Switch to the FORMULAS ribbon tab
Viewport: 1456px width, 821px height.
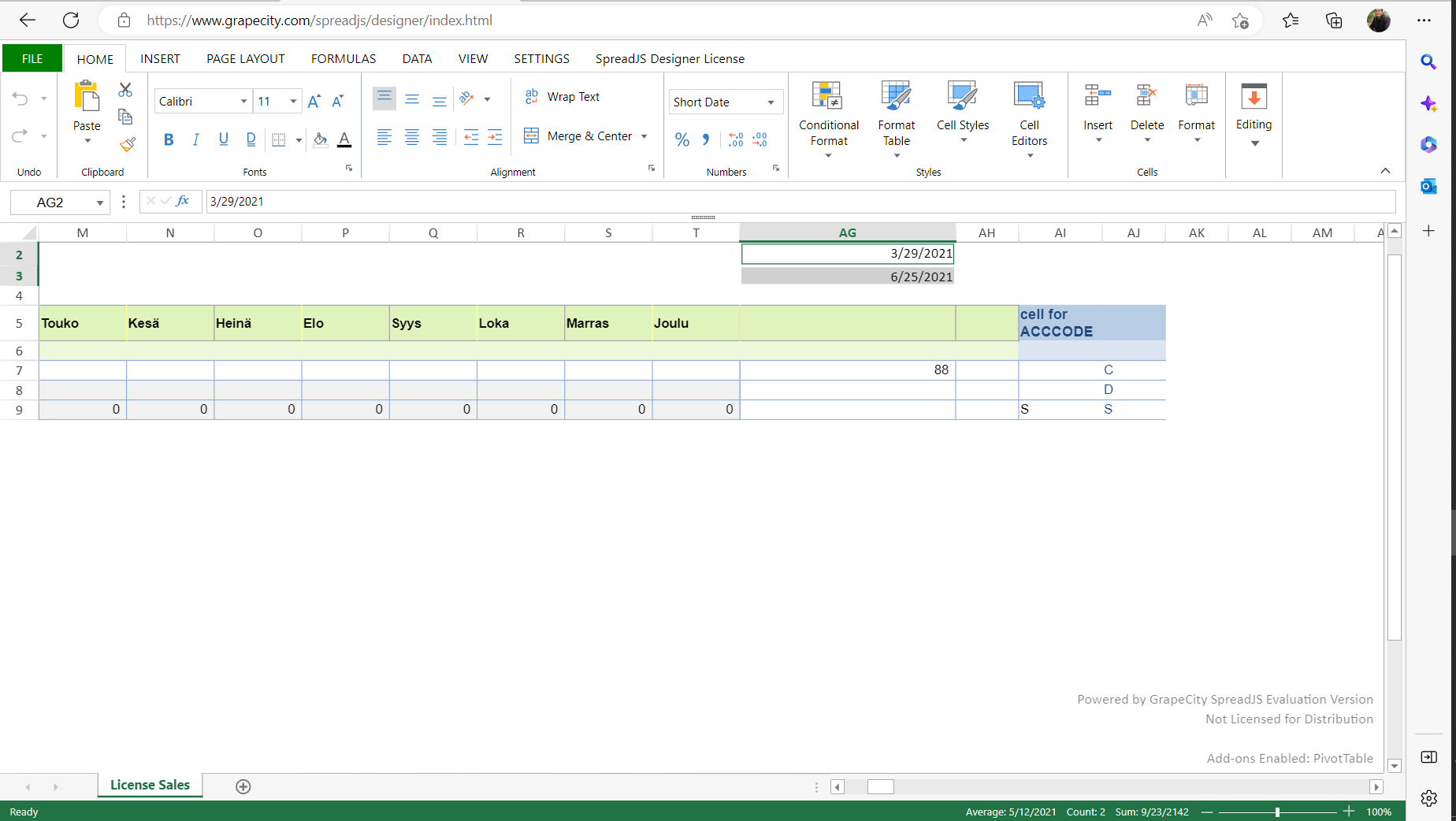click(343, 58)
